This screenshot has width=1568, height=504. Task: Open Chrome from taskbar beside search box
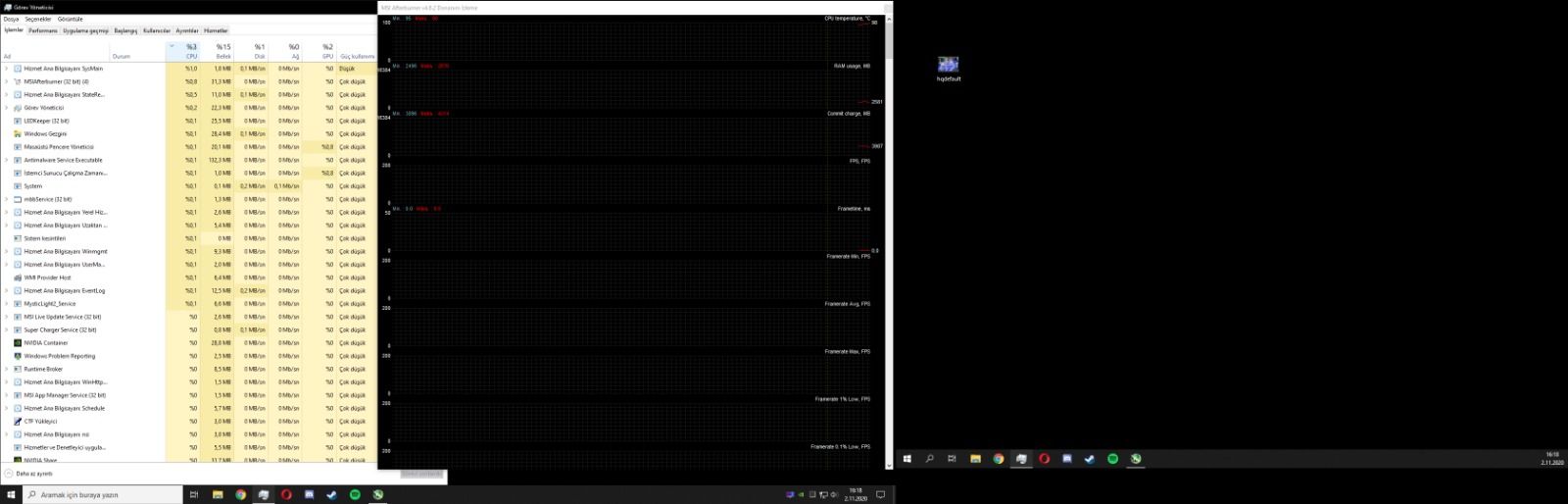pyautogui.click(x=240, y=495)
